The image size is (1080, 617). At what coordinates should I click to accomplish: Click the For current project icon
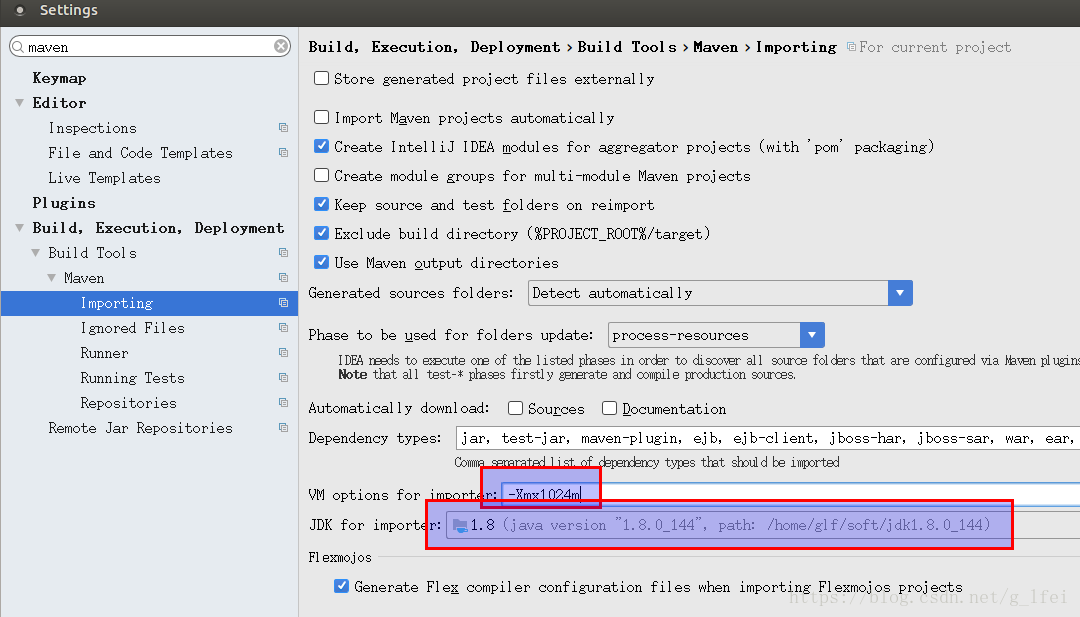click(851, 47)
